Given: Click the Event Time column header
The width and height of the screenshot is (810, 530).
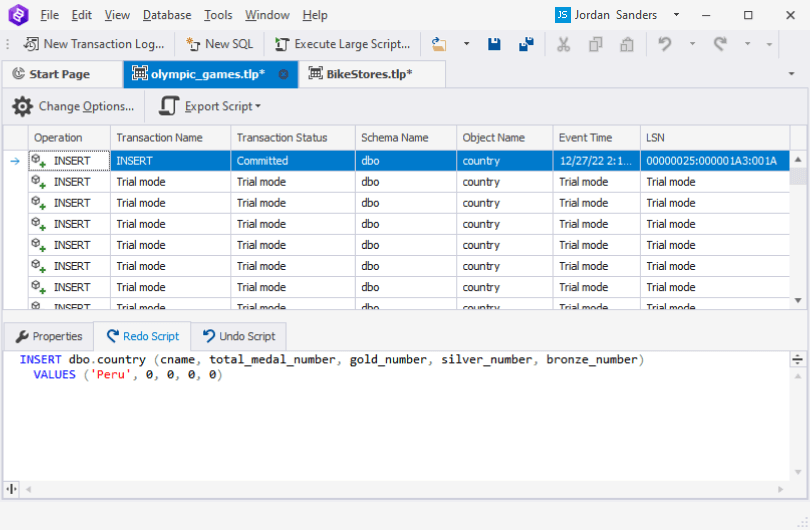Looking at the screenshot, I should coord(596,138).
